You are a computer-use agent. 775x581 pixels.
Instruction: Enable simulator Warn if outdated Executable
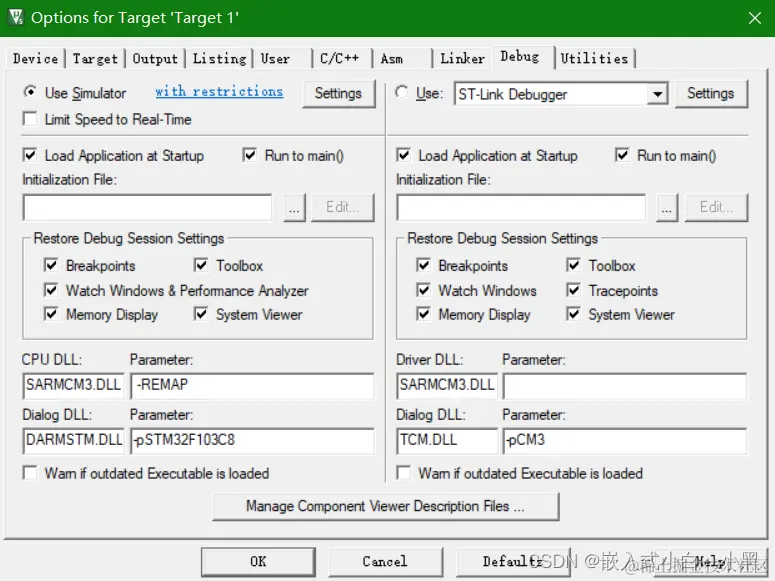click(x=30, y=473)
